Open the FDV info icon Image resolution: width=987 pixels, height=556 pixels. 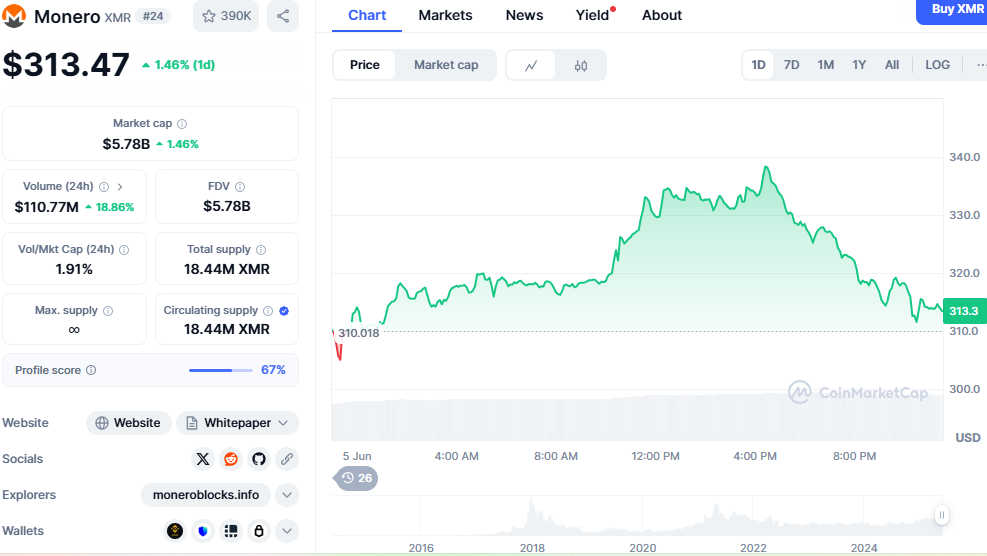[x=240, y=187]
